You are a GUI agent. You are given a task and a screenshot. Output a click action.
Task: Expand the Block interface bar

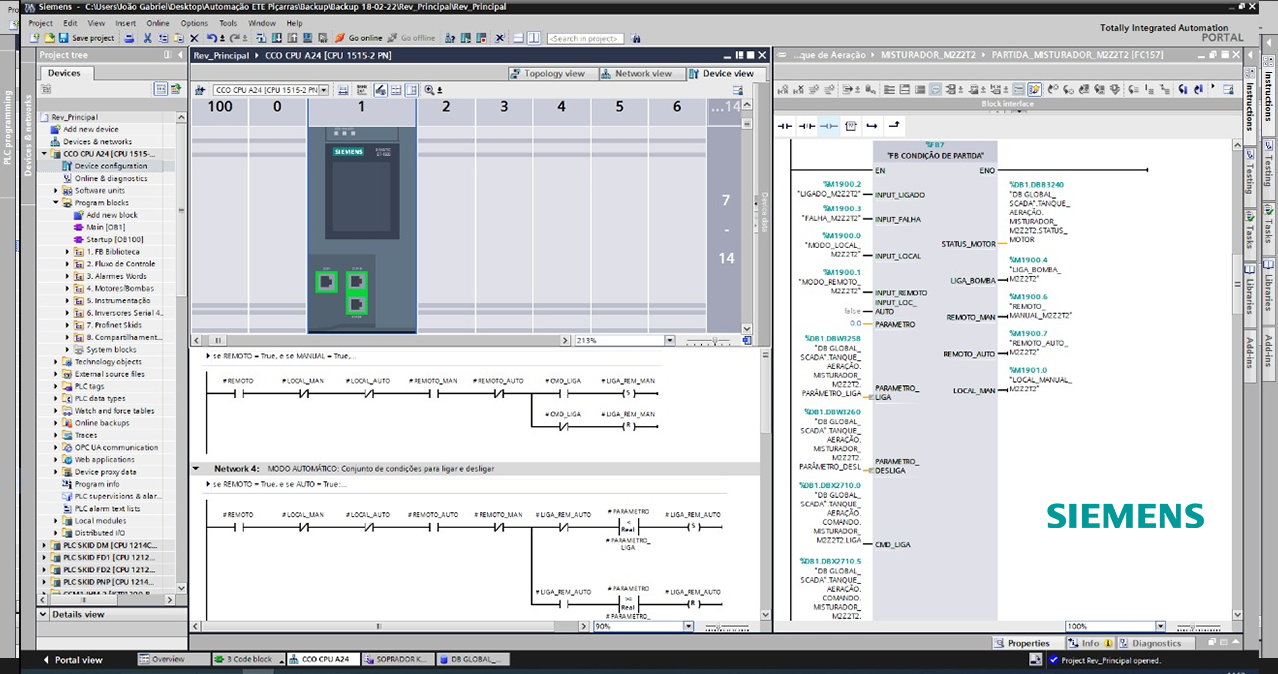click(x=1007, y=104)
